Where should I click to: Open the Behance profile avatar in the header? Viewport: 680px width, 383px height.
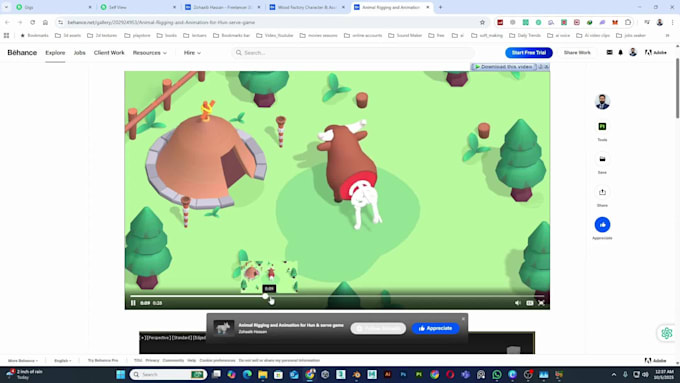tap(633, 52)
